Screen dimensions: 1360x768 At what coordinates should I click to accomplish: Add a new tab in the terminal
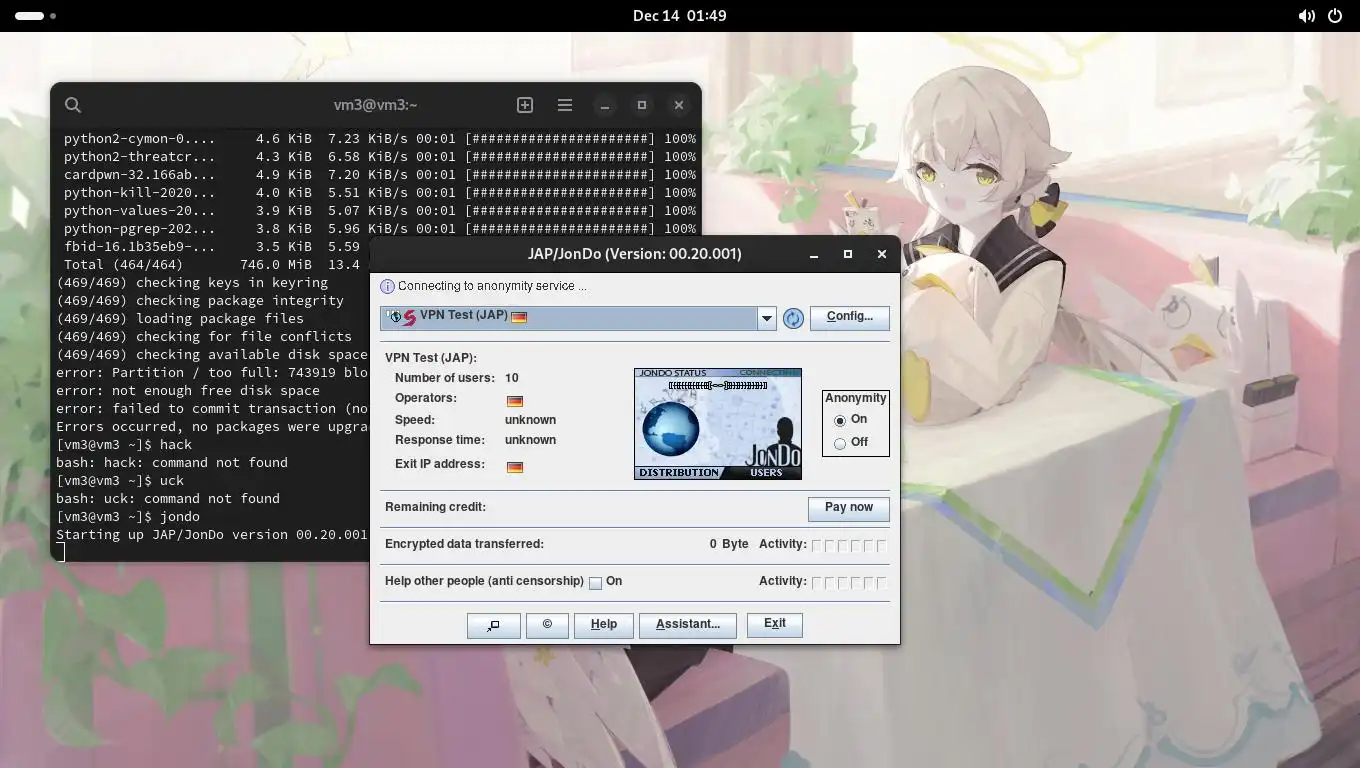point(525,105)
